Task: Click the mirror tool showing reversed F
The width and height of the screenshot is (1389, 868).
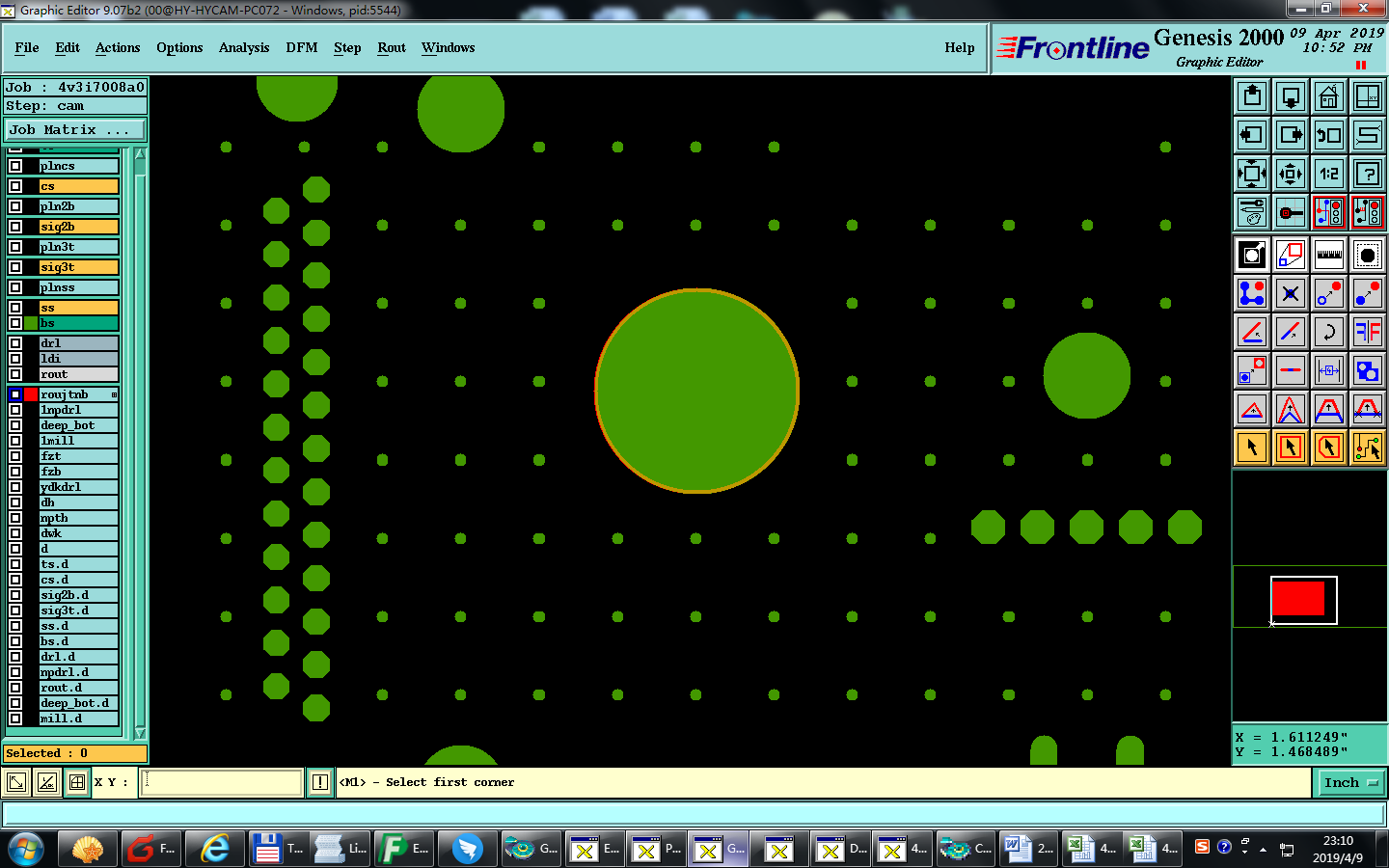Action: point(1368,332)
